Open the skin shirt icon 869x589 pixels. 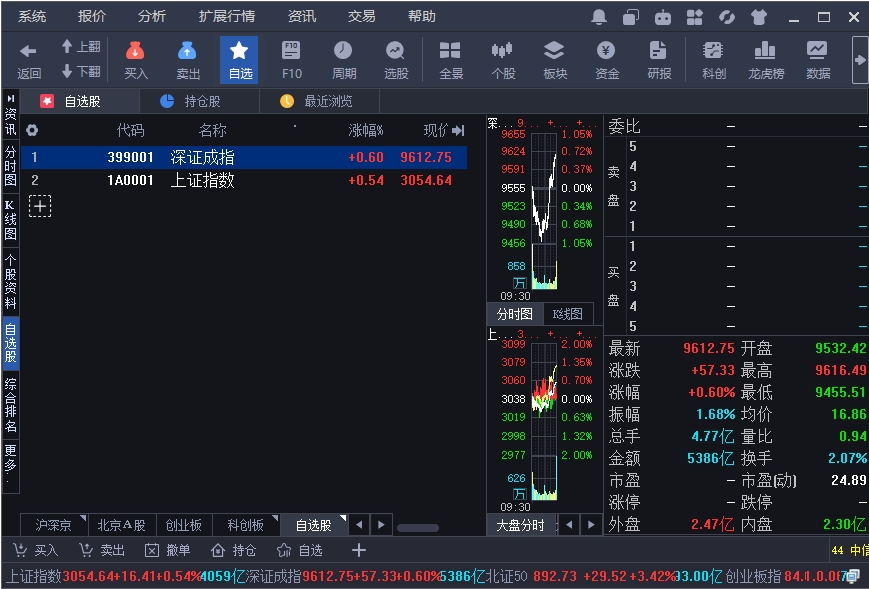click(x=759, y=17)
